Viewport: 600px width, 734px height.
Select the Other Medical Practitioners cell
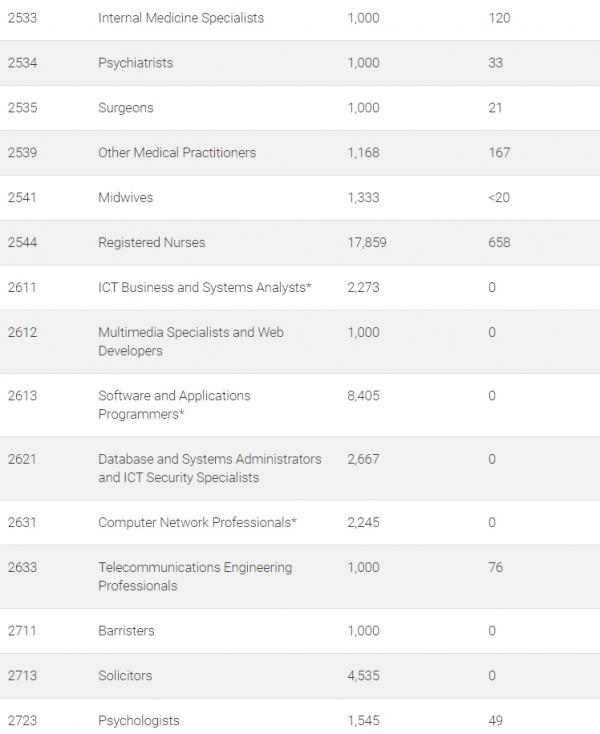tap(177, 153)
